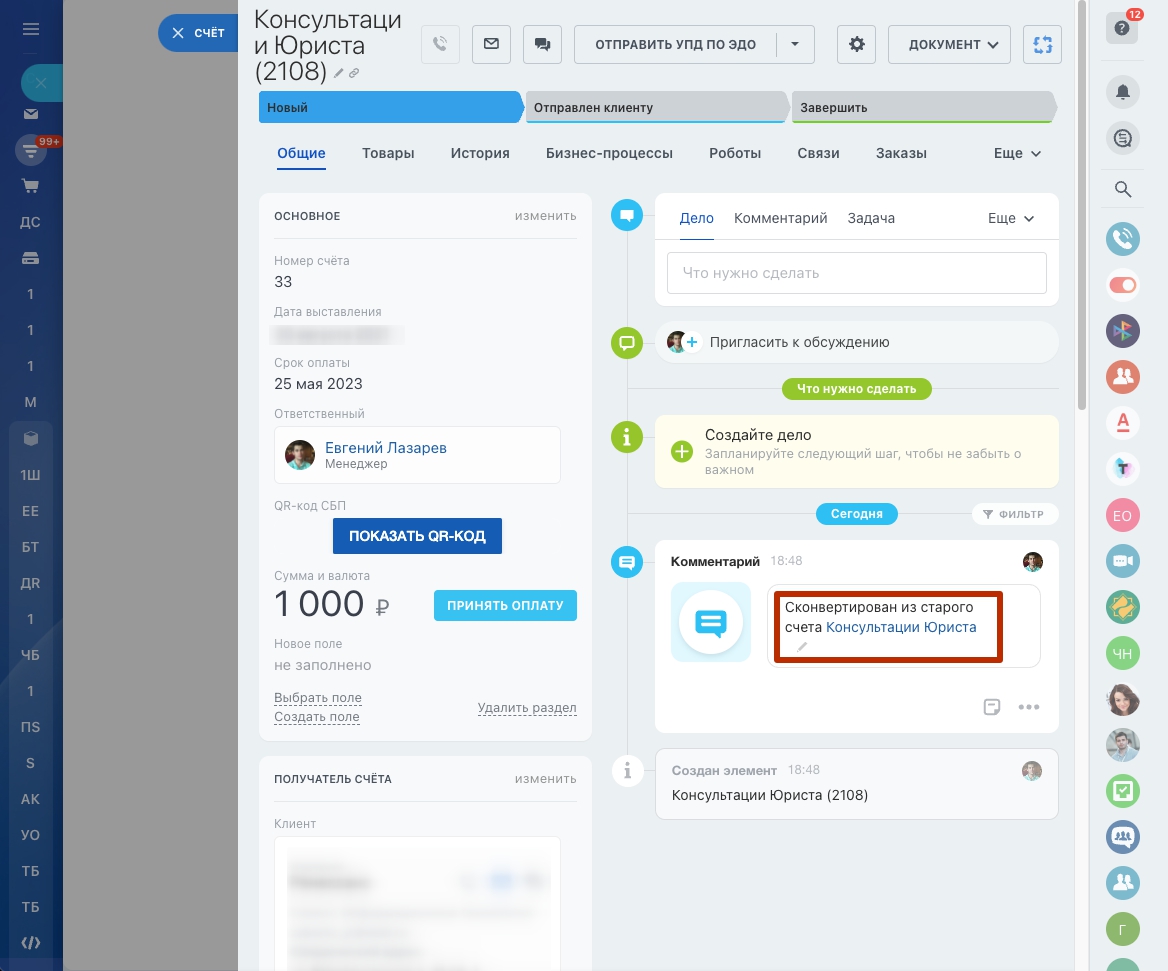Open Евгений Лазарев profile link
Screen dimensions: 1168x971
386,448
